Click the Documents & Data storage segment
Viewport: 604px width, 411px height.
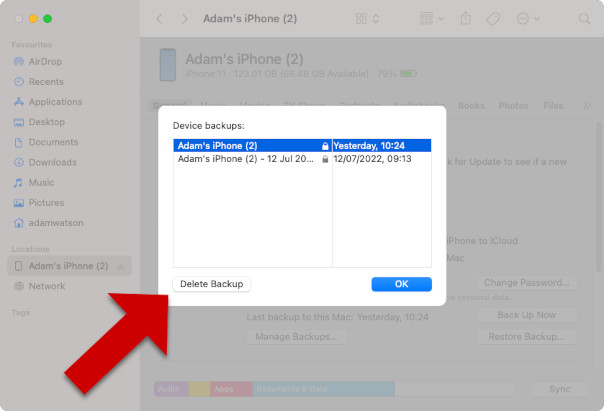point(324,389)
